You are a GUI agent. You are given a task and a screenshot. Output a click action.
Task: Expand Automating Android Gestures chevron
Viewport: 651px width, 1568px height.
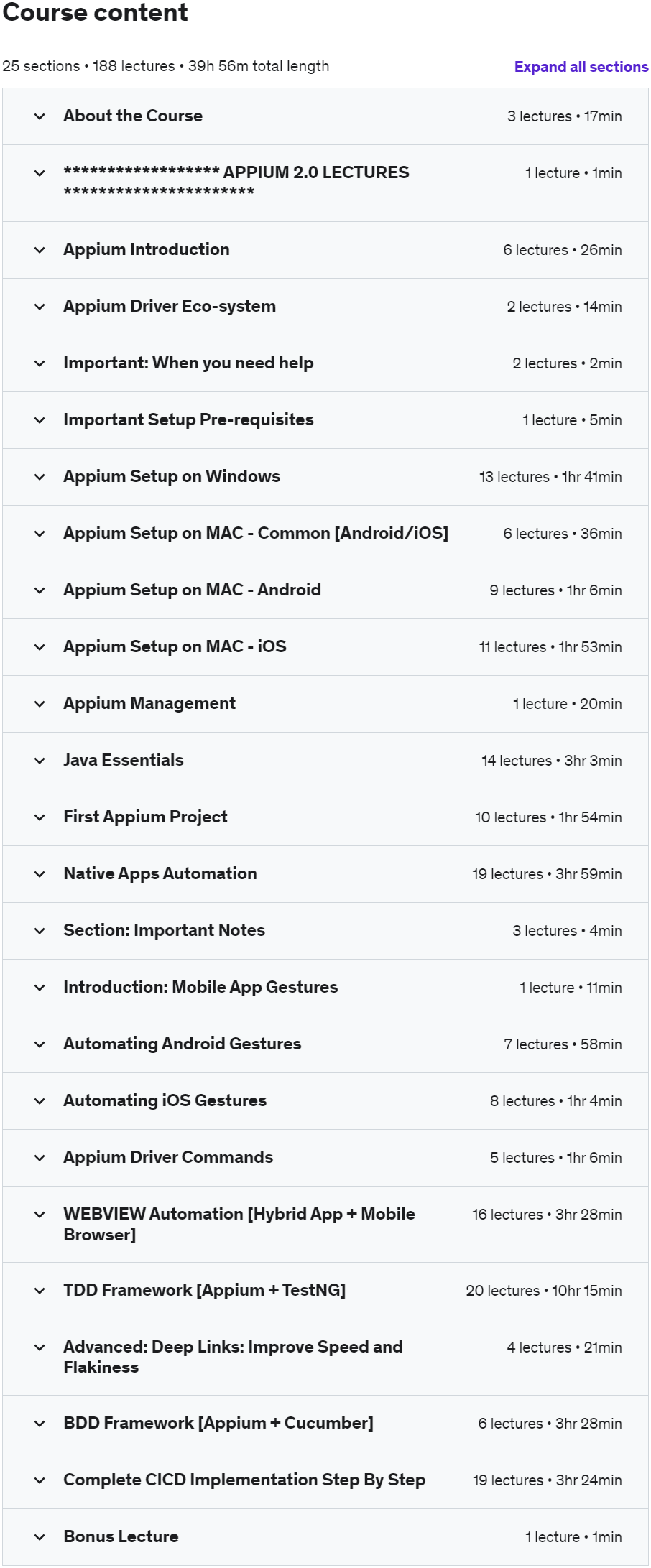click(x=40, y=1044)
